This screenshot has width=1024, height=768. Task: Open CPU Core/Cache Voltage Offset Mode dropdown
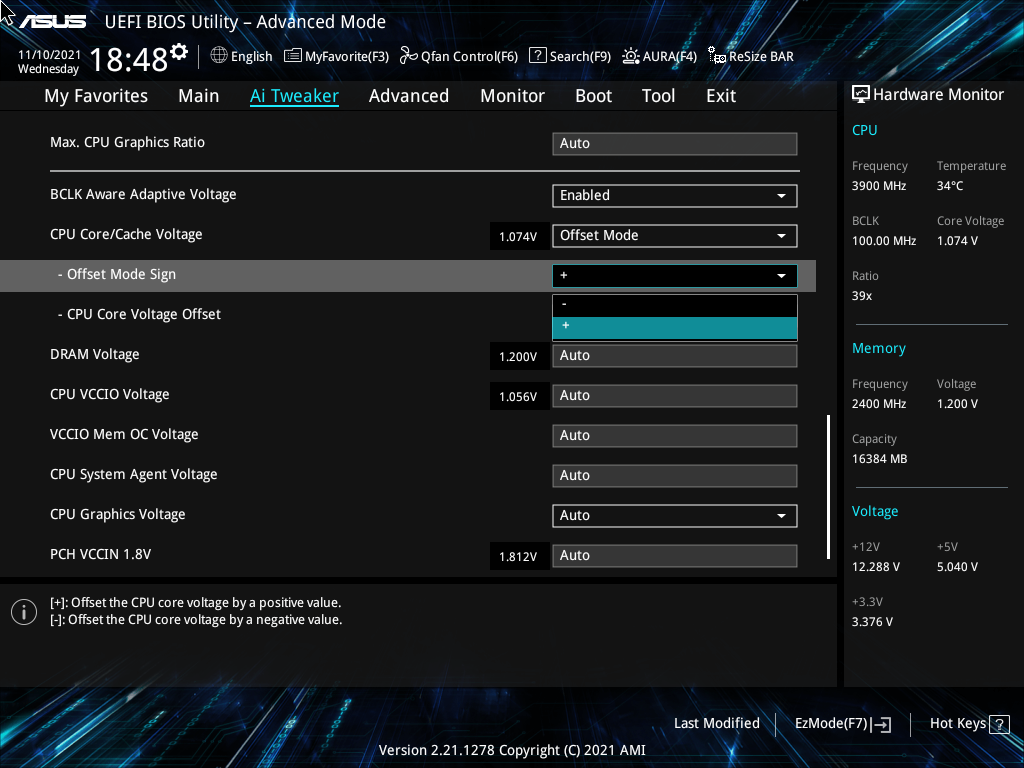click(675, 236)
